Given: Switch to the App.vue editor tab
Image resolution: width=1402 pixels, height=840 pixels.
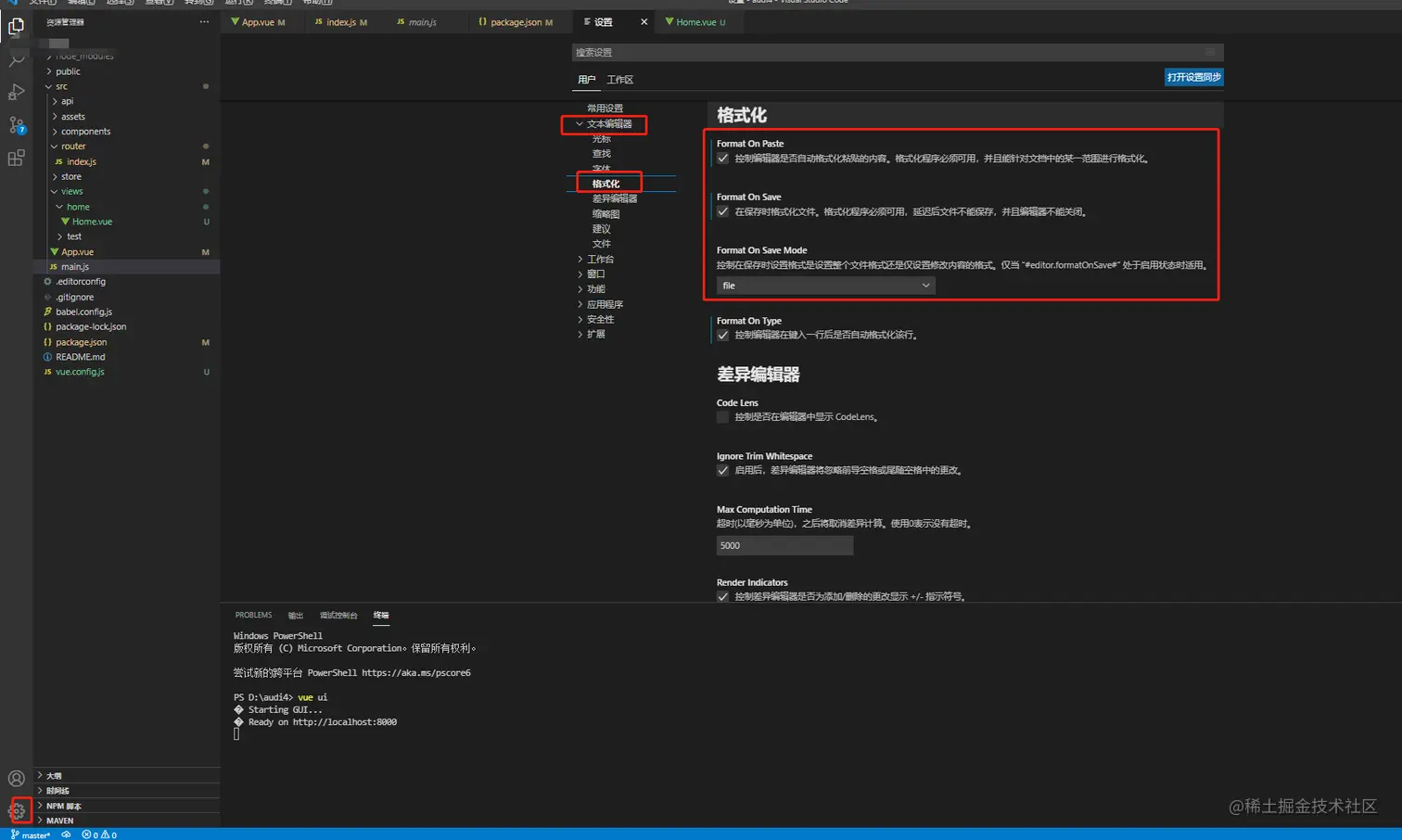Looking at the screenshot, I should tap(262, 22).
